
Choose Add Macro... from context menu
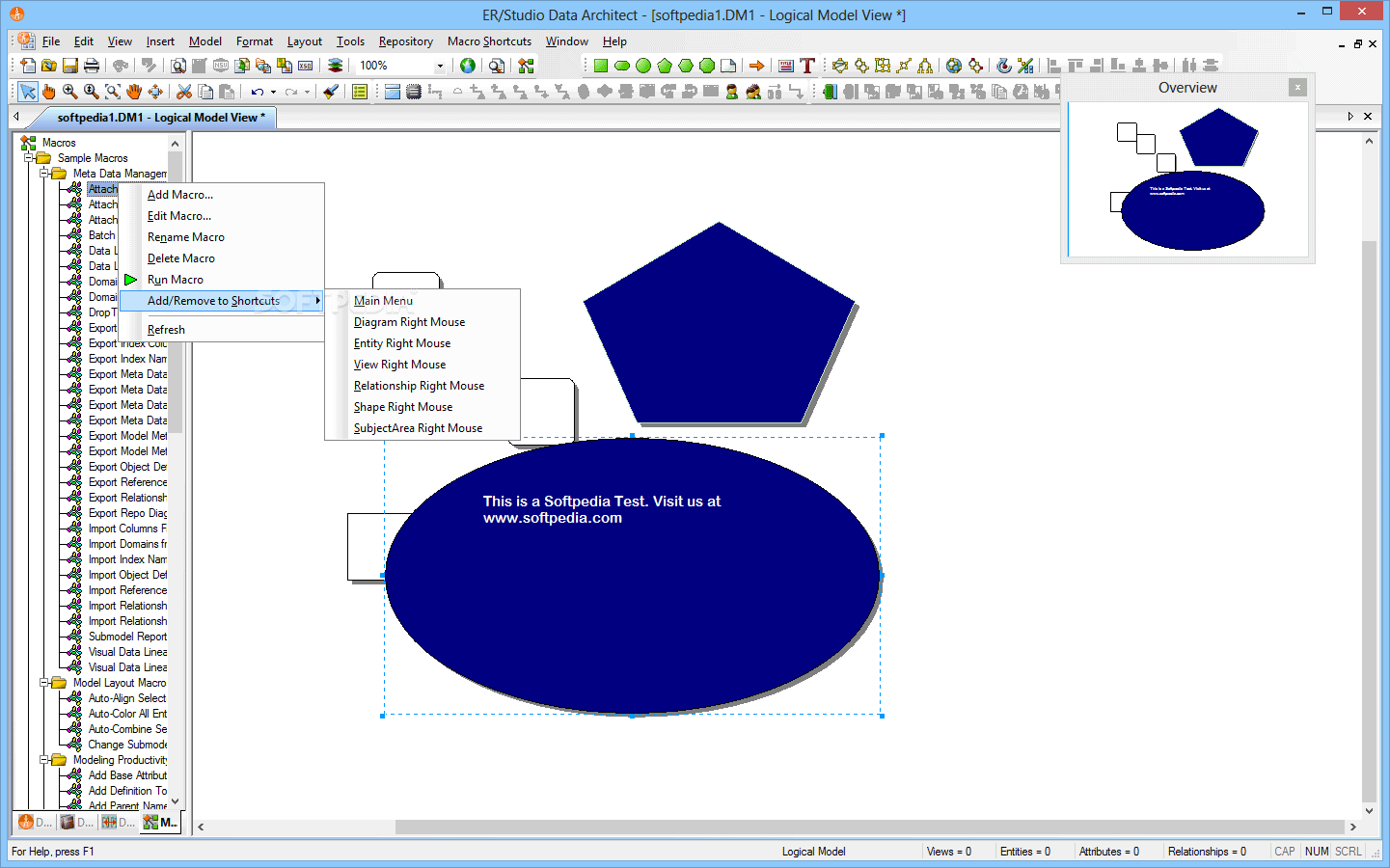[180, 195]
